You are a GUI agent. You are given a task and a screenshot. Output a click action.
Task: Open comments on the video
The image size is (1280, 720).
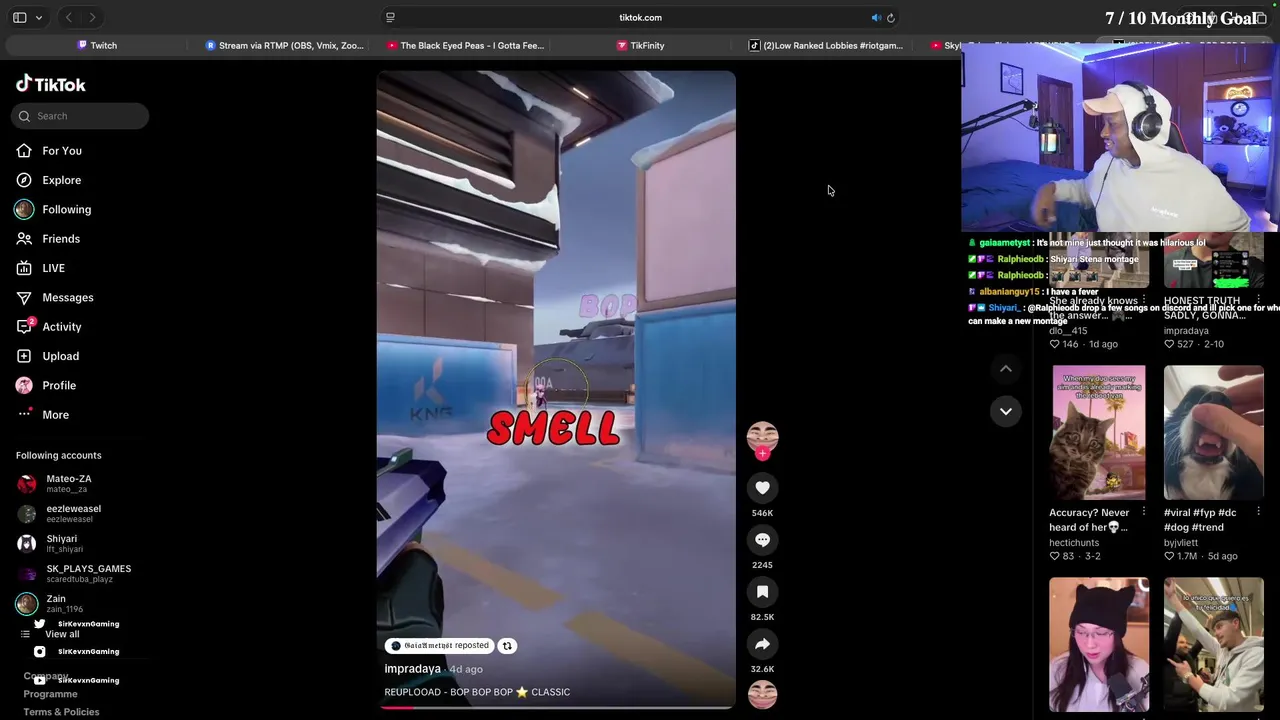pyautogui.click(x=762, y=540)
